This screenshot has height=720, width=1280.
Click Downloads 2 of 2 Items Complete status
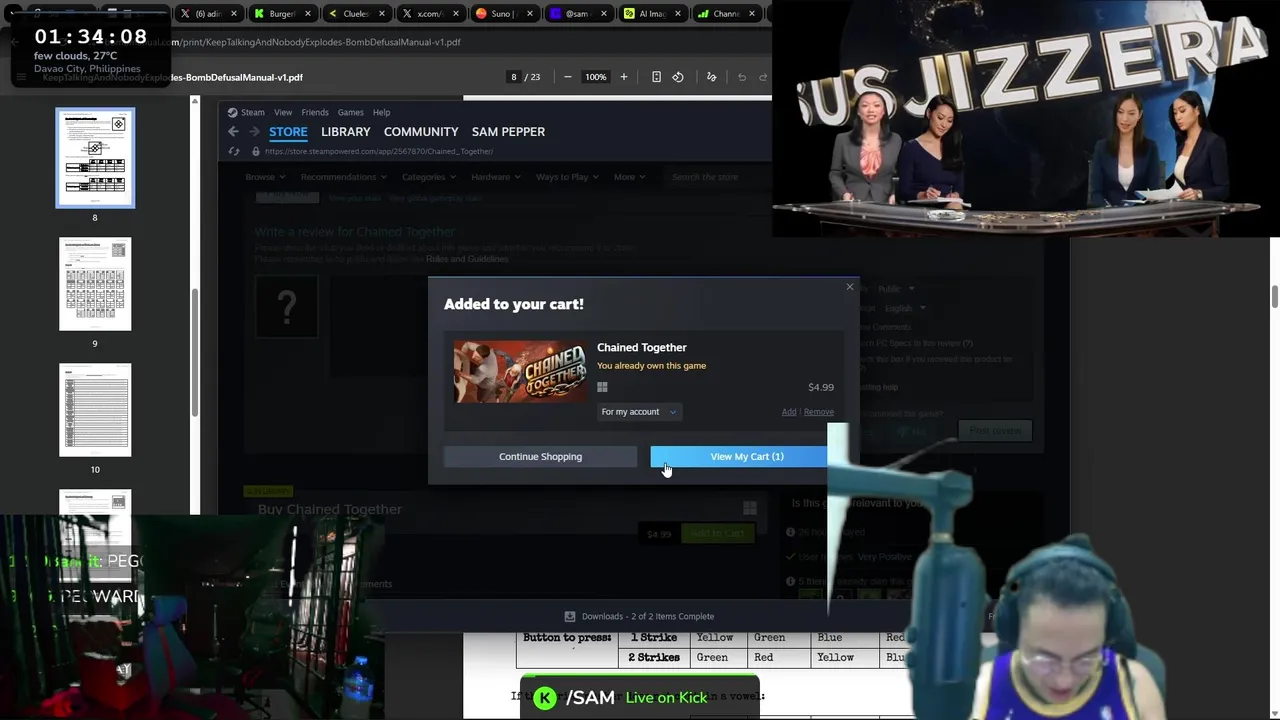click(x=648, y=617)
